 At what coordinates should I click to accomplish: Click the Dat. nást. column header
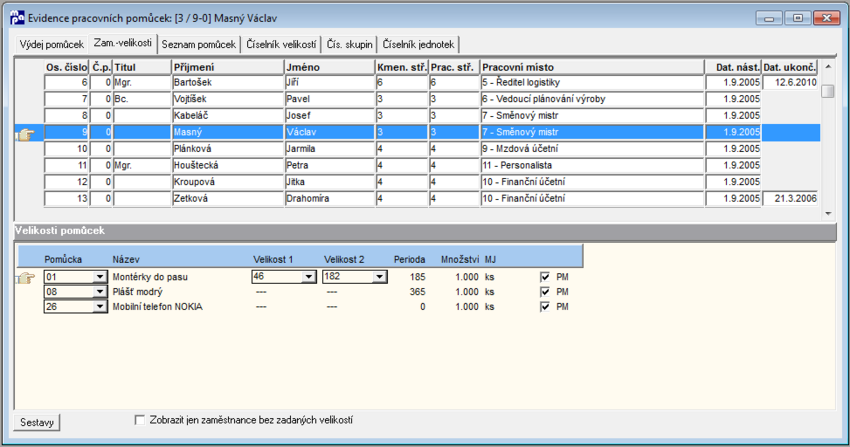(734, 67)
